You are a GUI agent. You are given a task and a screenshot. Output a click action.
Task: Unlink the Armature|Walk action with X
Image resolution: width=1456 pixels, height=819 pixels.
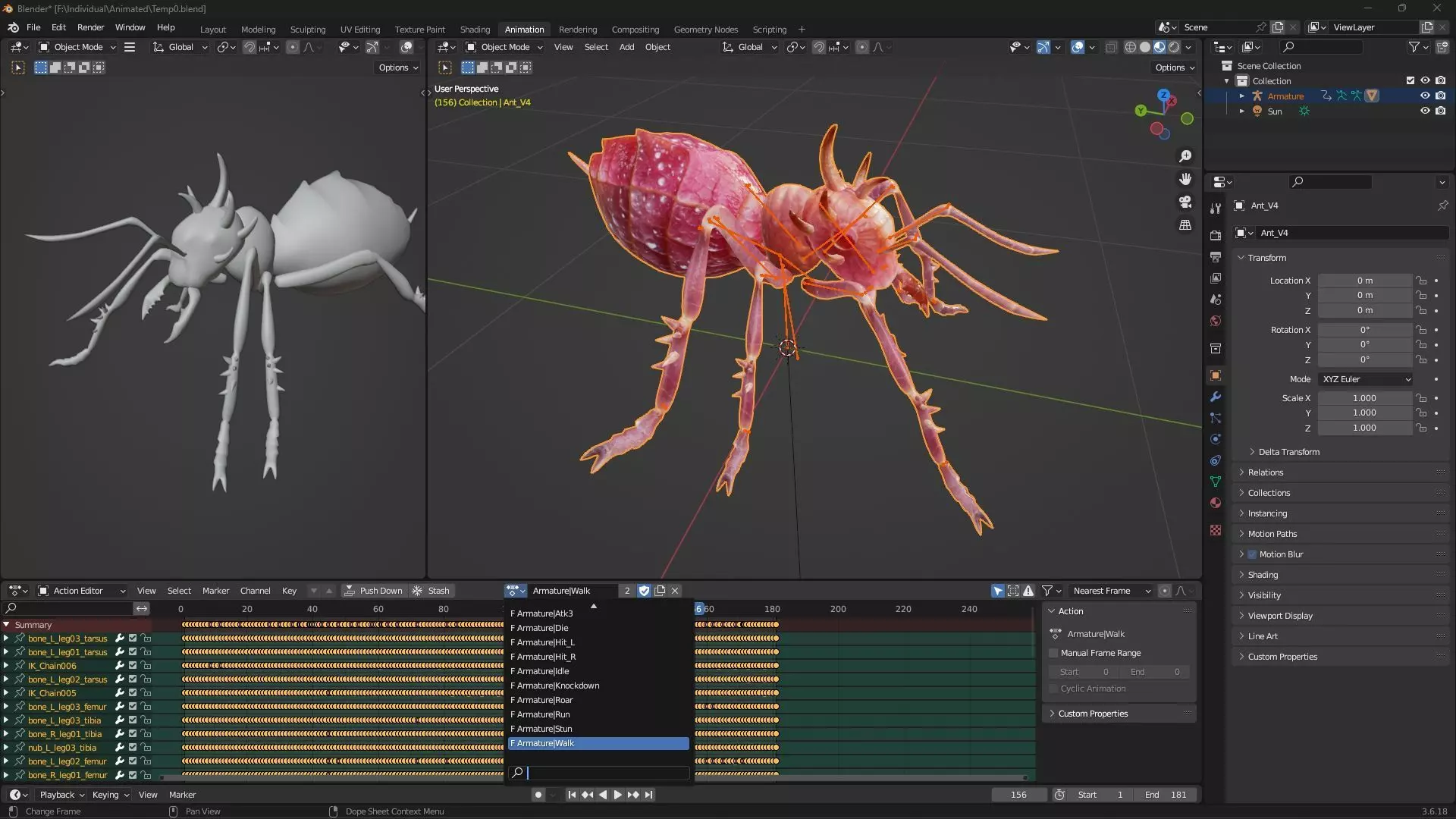(675, 591)
